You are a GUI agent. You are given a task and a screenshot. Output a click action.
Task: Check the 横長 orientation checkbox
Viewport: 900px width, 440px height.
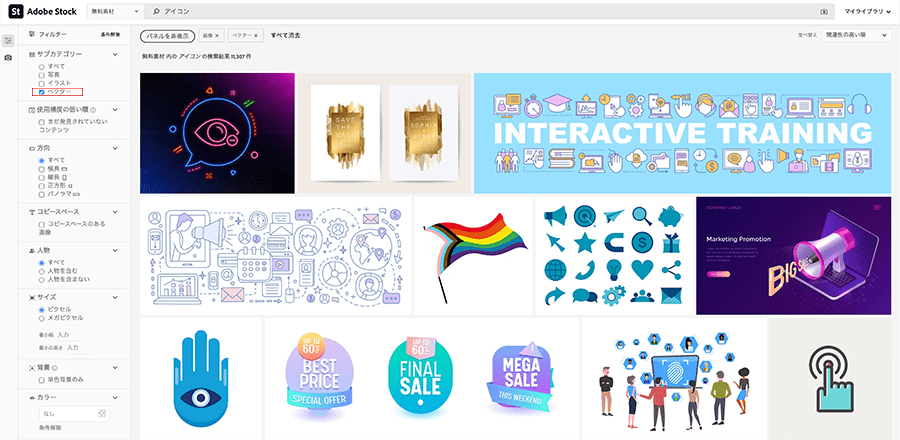pos(41,169)
